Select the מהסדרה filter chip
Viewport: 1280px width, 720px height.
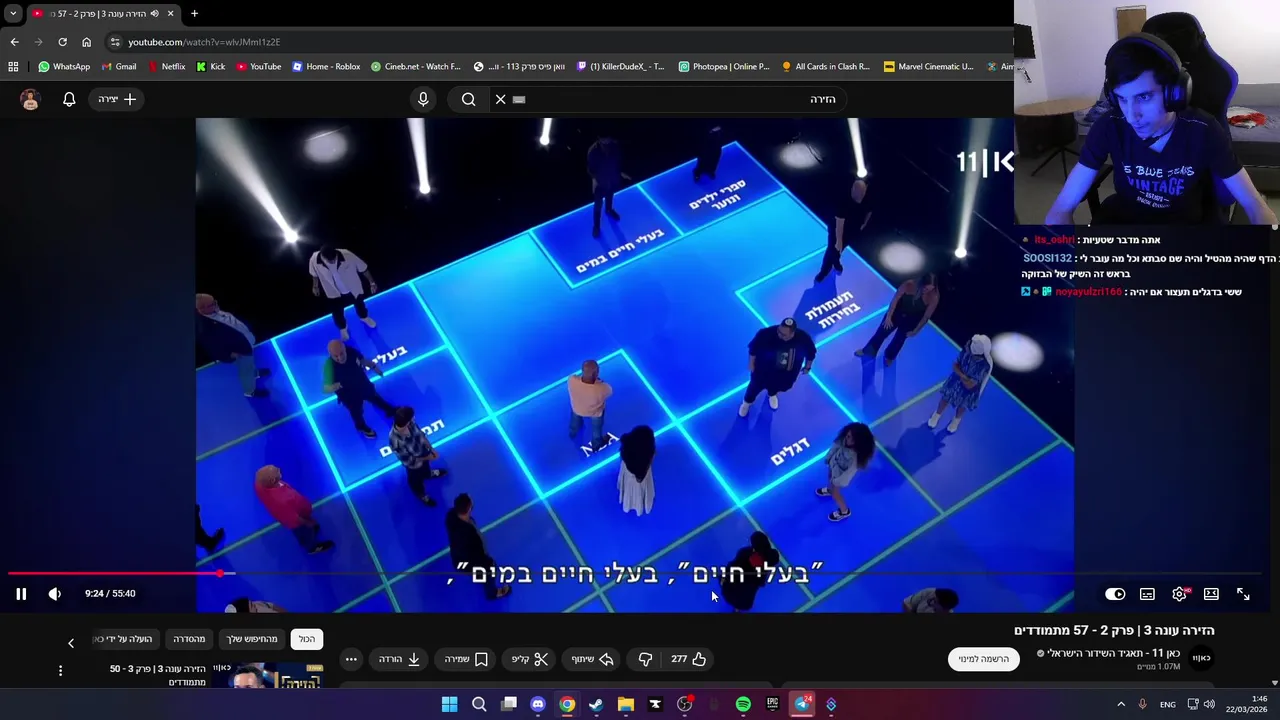[189, 639]
